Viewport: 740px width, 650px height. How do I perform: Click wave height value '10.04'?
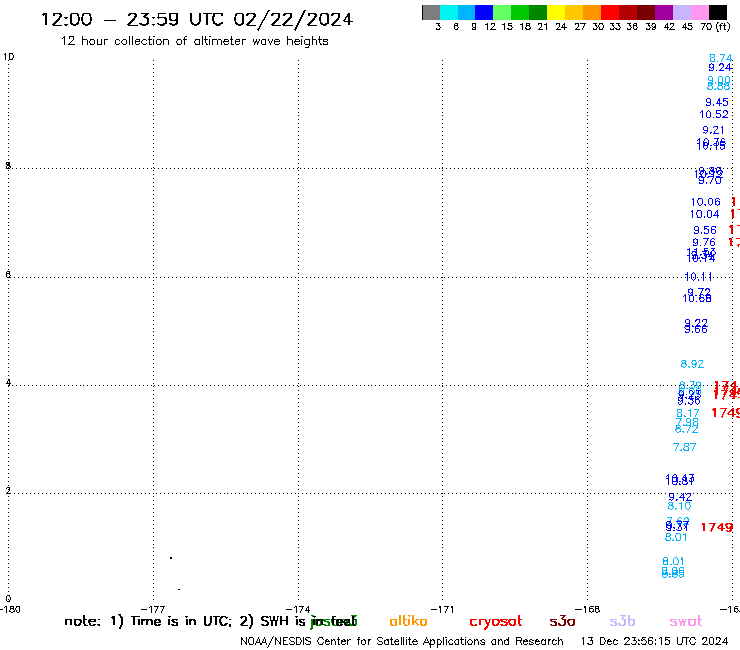click(704, 214)
